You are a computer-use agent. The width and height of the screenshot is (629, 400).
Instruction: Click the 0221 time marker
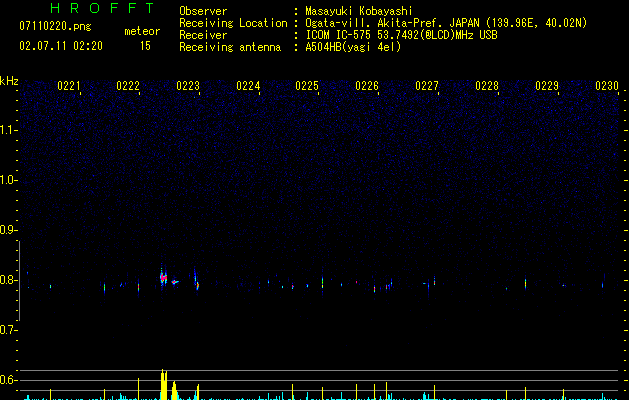pyautogui.click(x=69, y=86)
